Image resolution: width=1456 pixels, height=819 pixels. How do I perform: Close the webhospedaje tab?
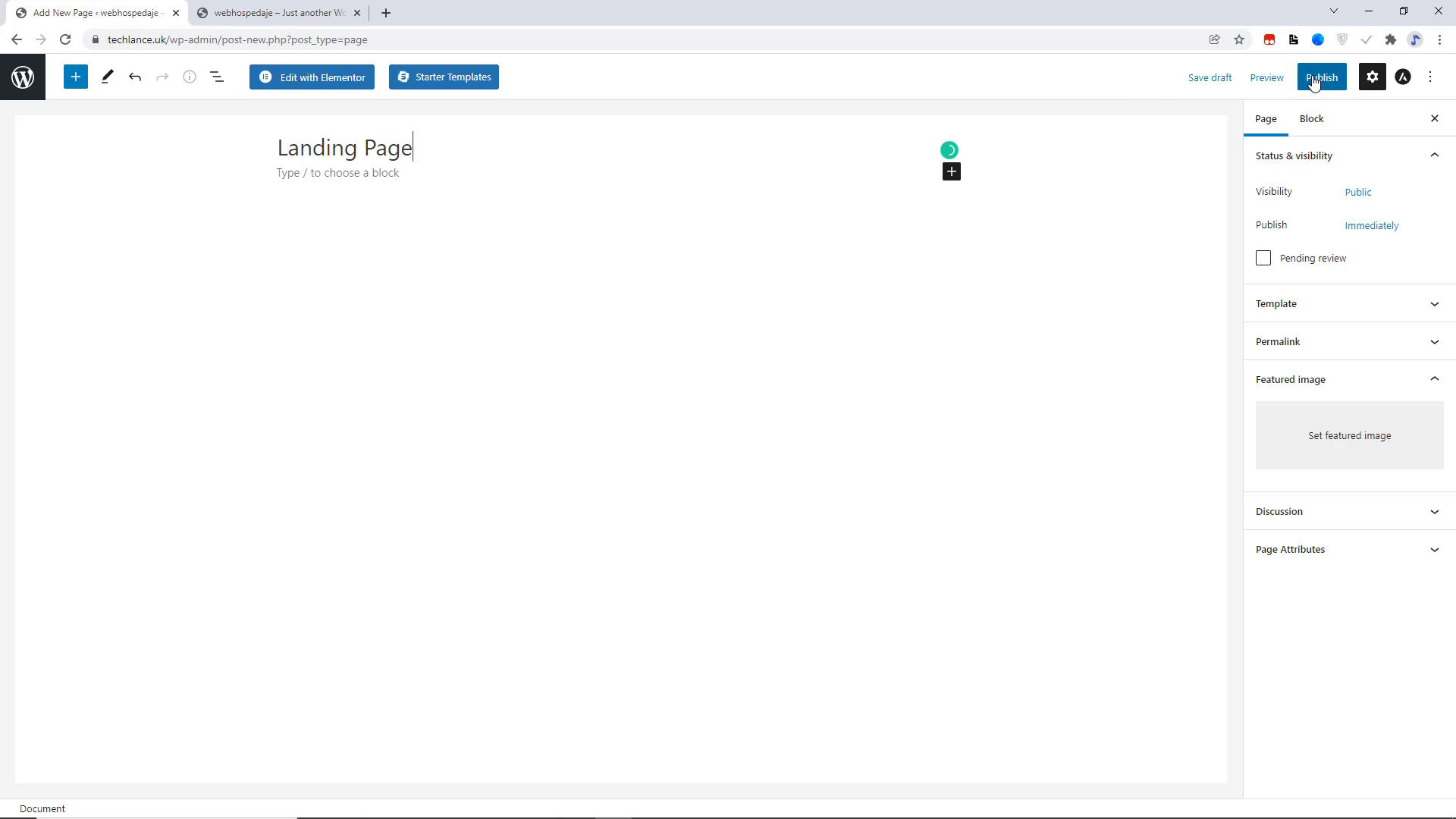click(x=357, y=13)
